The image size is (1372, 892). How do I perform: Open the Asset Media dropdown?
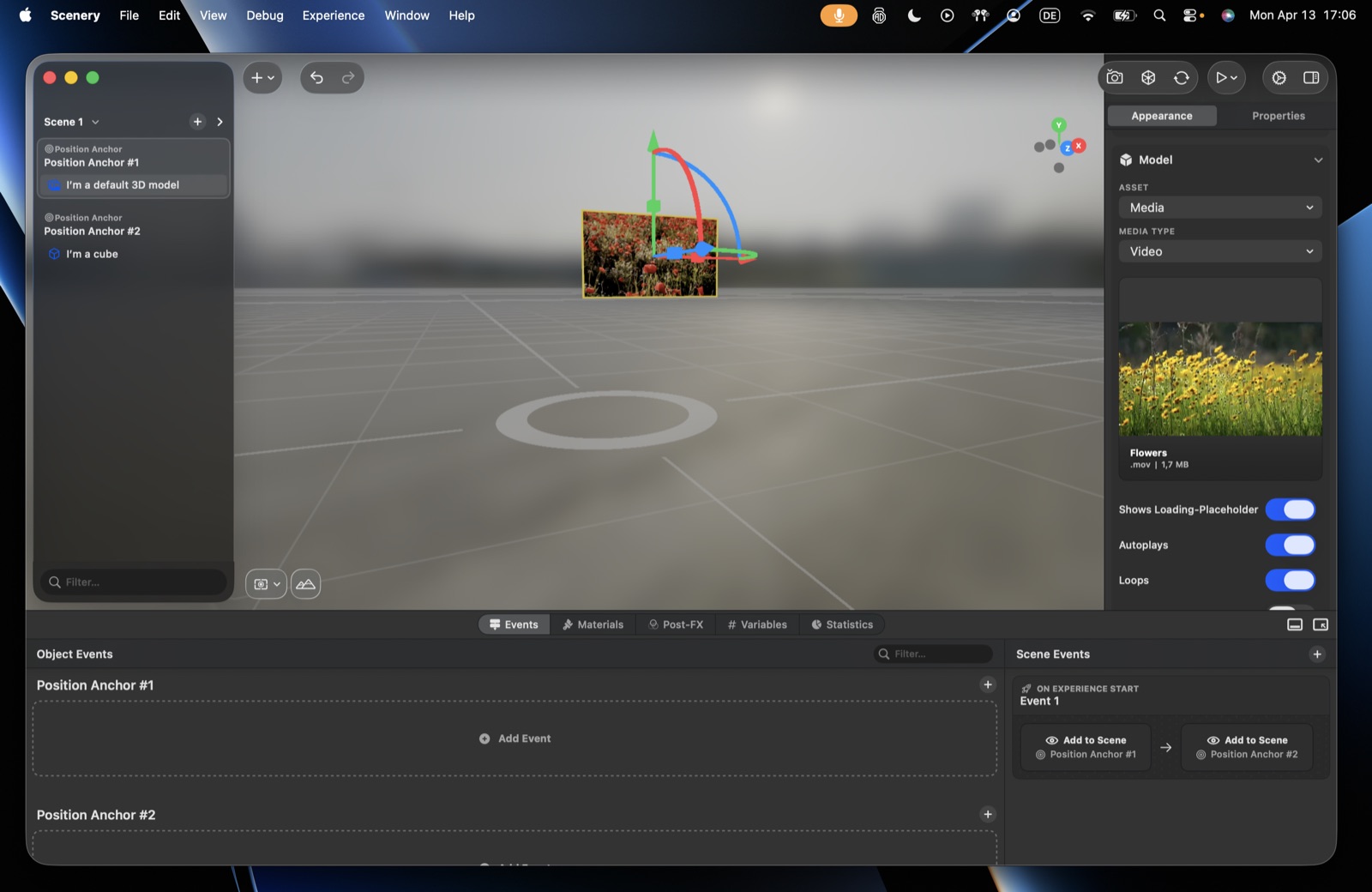1220,208
